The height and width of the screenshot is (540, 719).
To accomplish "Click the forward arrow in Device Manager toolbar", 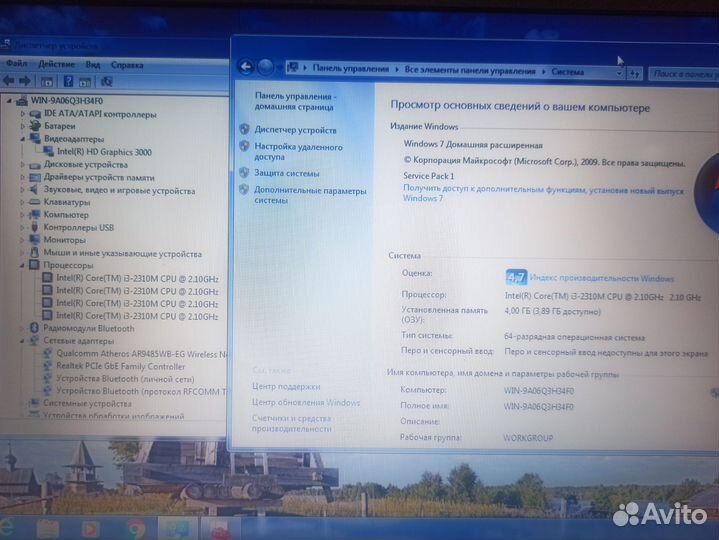I will [x=25, y=82].
